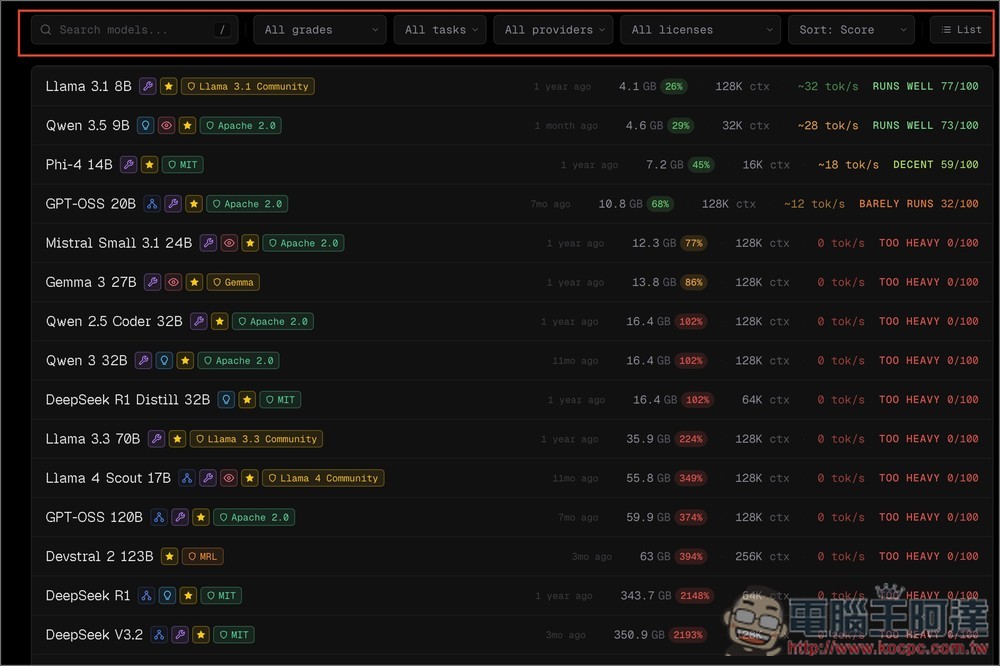Open the All providers dropdown
The height and width of the screenshot is (666, 1000).
tap(553, 30)
